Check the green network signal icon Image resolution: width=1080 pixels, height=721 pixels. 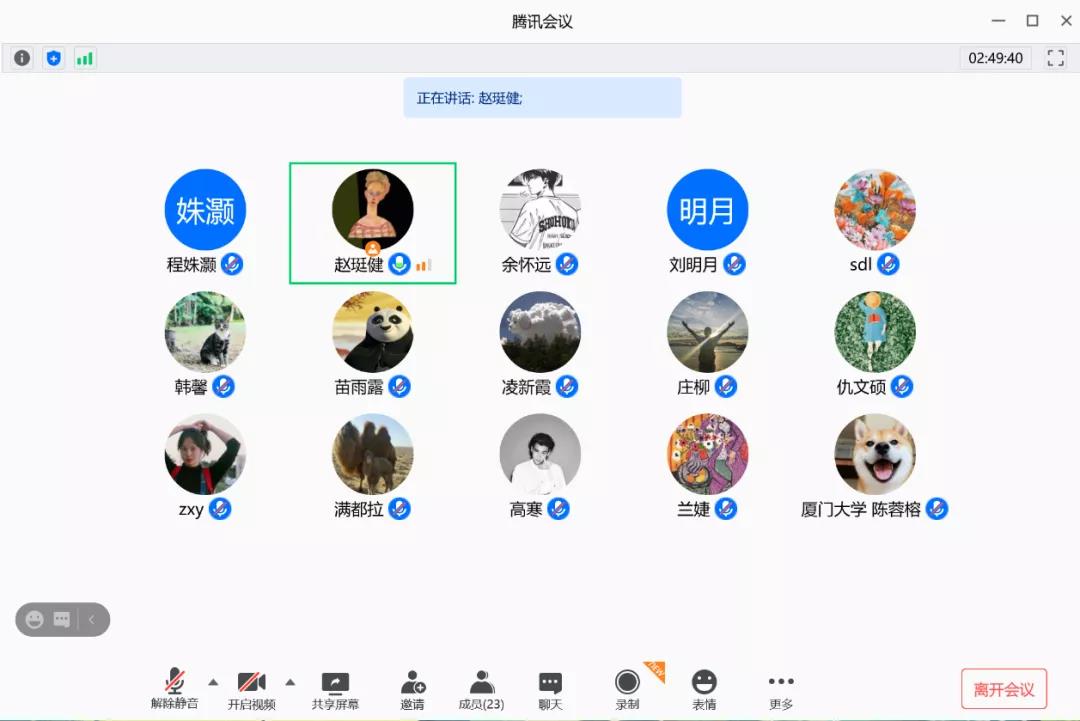point(85,58)
